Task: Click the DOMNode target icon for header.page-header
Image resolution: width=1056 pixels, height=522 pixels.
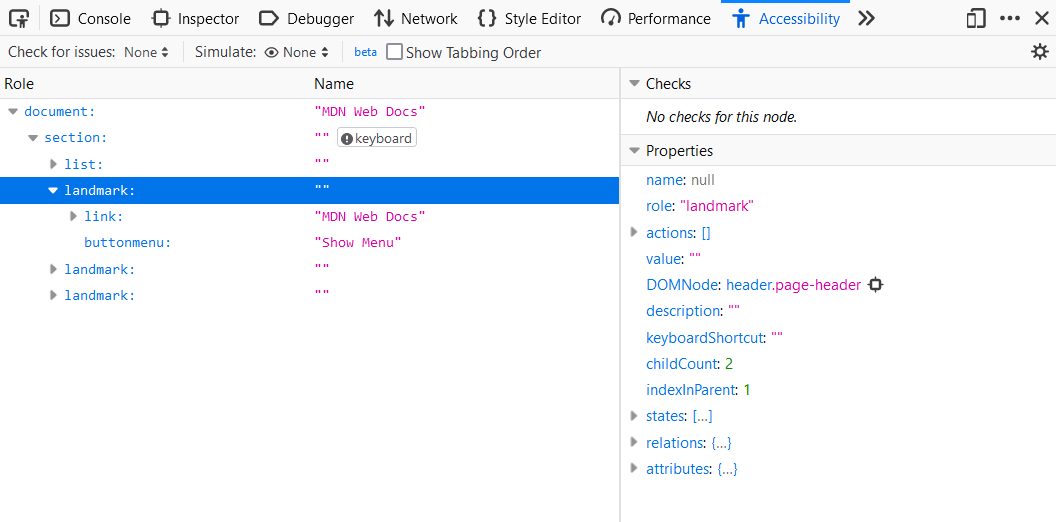Action: [876, 285]
